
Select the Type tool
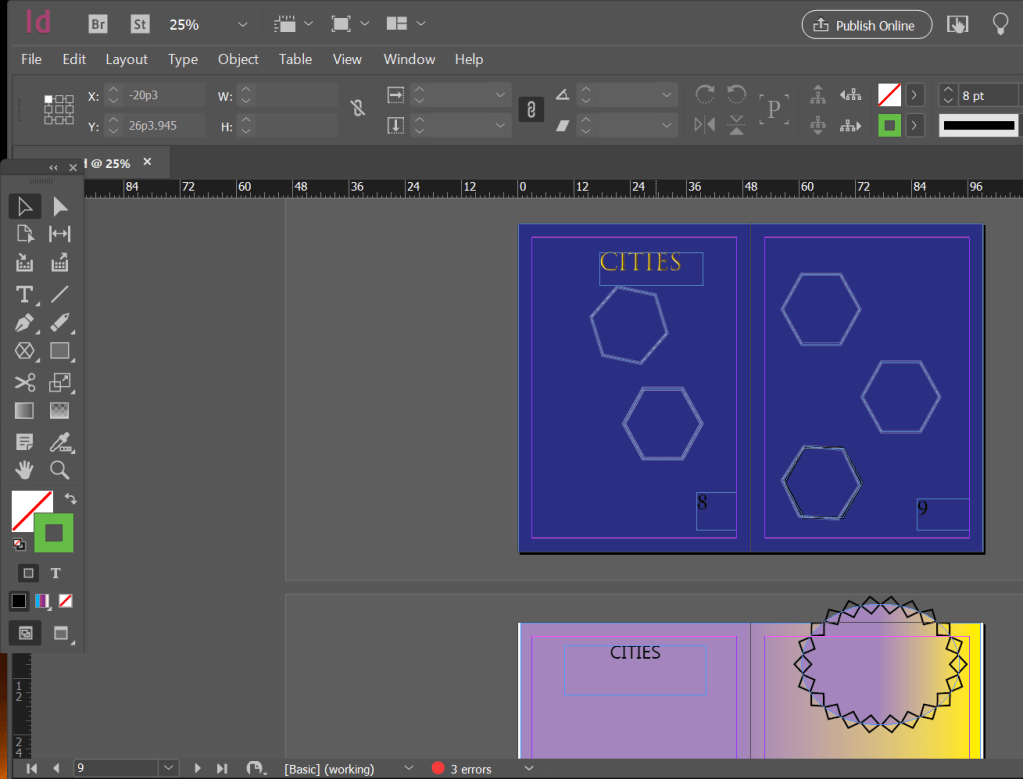click(24, 294)
